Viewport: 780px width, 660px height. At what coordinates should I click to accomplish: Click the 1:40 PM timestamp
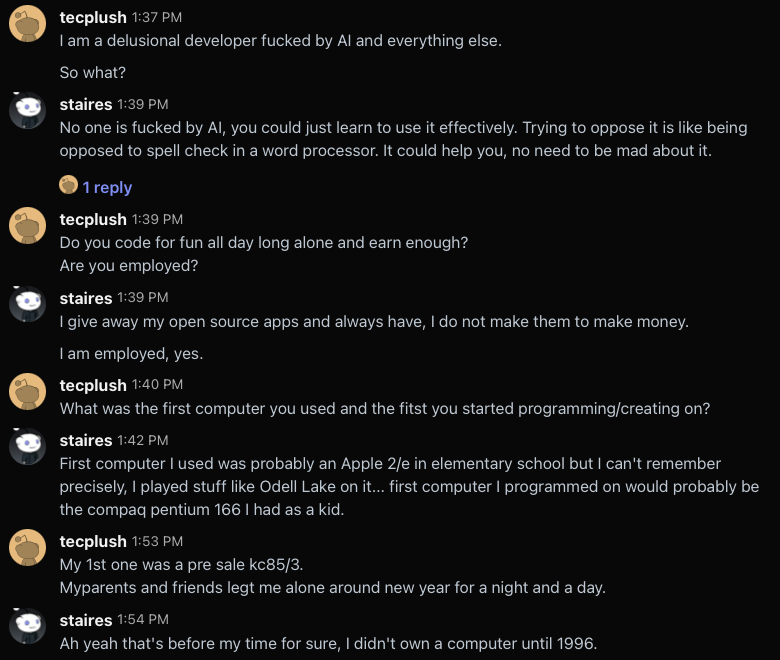(x=157, y=385)
